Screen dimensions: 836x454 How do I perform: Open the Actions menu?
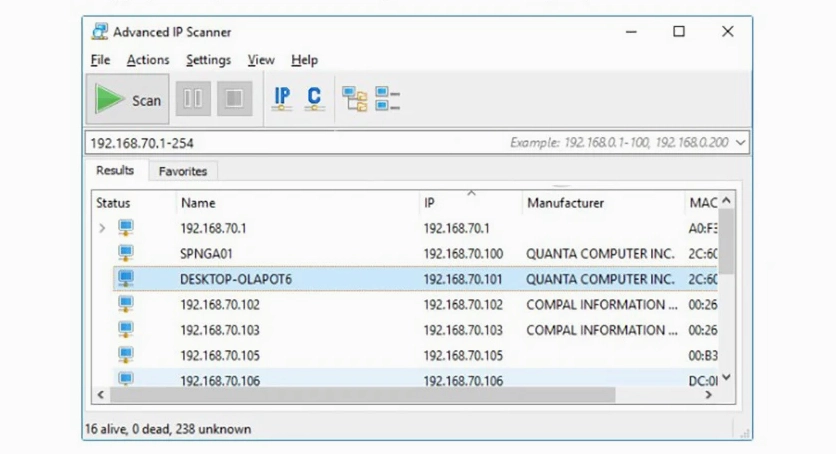(148, 60)
